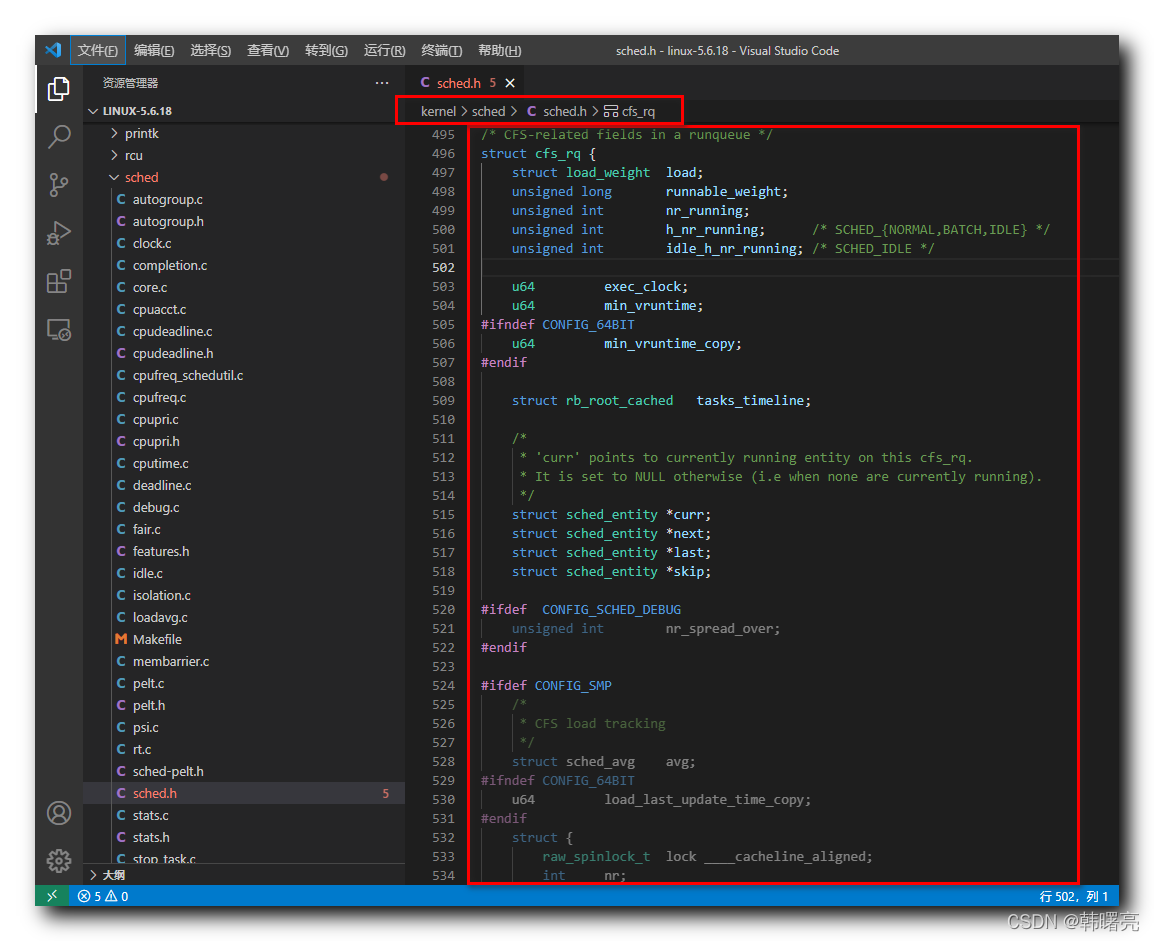The width and height of the screenshot is (1154, 941).
Task: Click the errors and warnings status indicator
Action: [x=103, y=896]
